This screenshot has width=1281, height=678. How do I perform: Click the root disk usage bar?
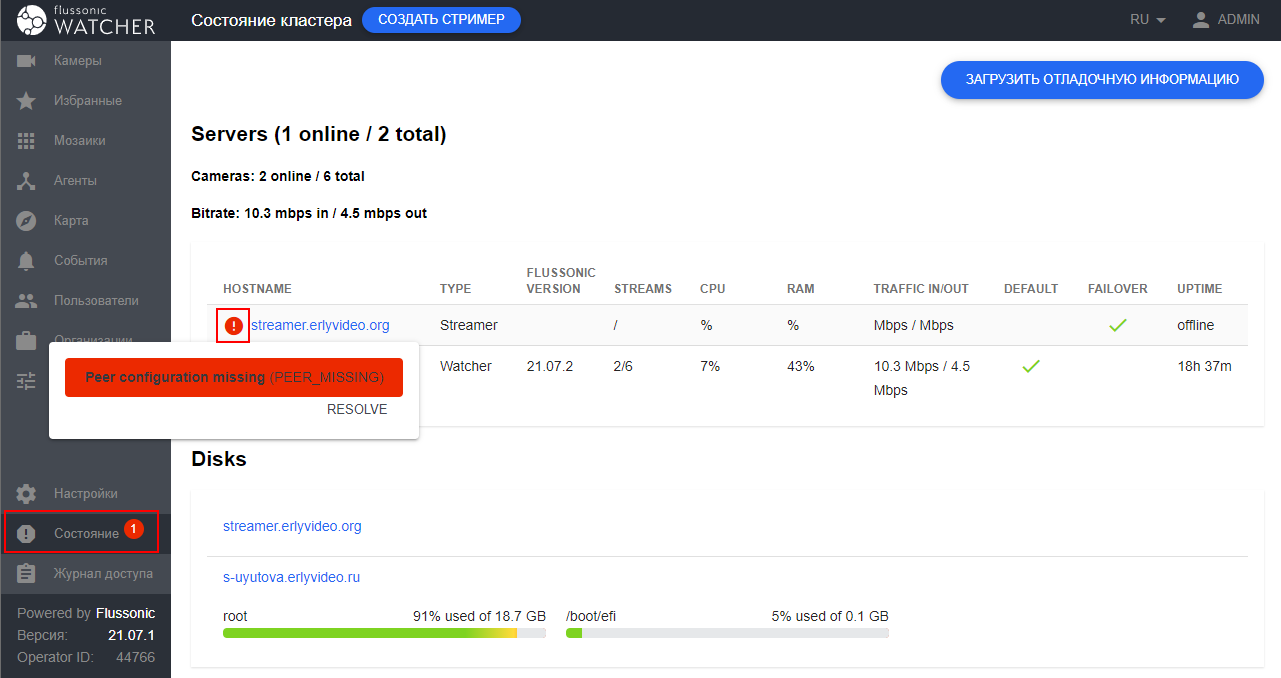tap(384, 633)
